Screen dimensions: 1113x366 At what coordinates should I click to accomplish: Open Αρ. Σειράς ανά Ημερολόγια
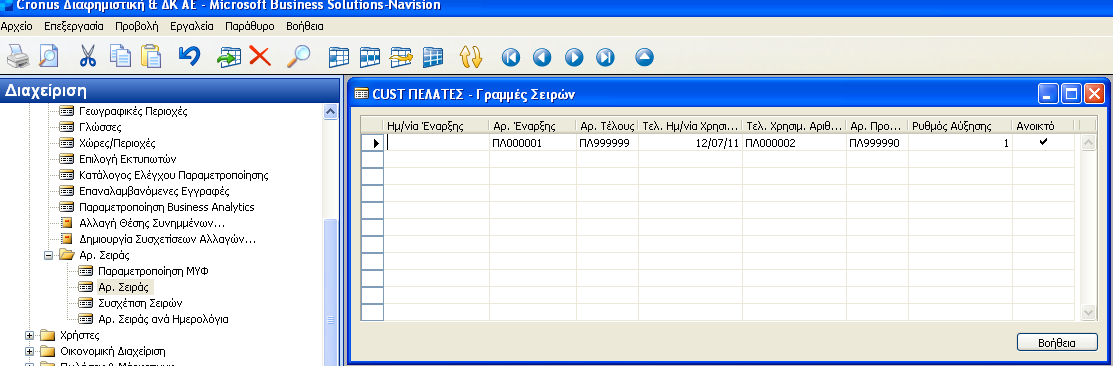163,319
